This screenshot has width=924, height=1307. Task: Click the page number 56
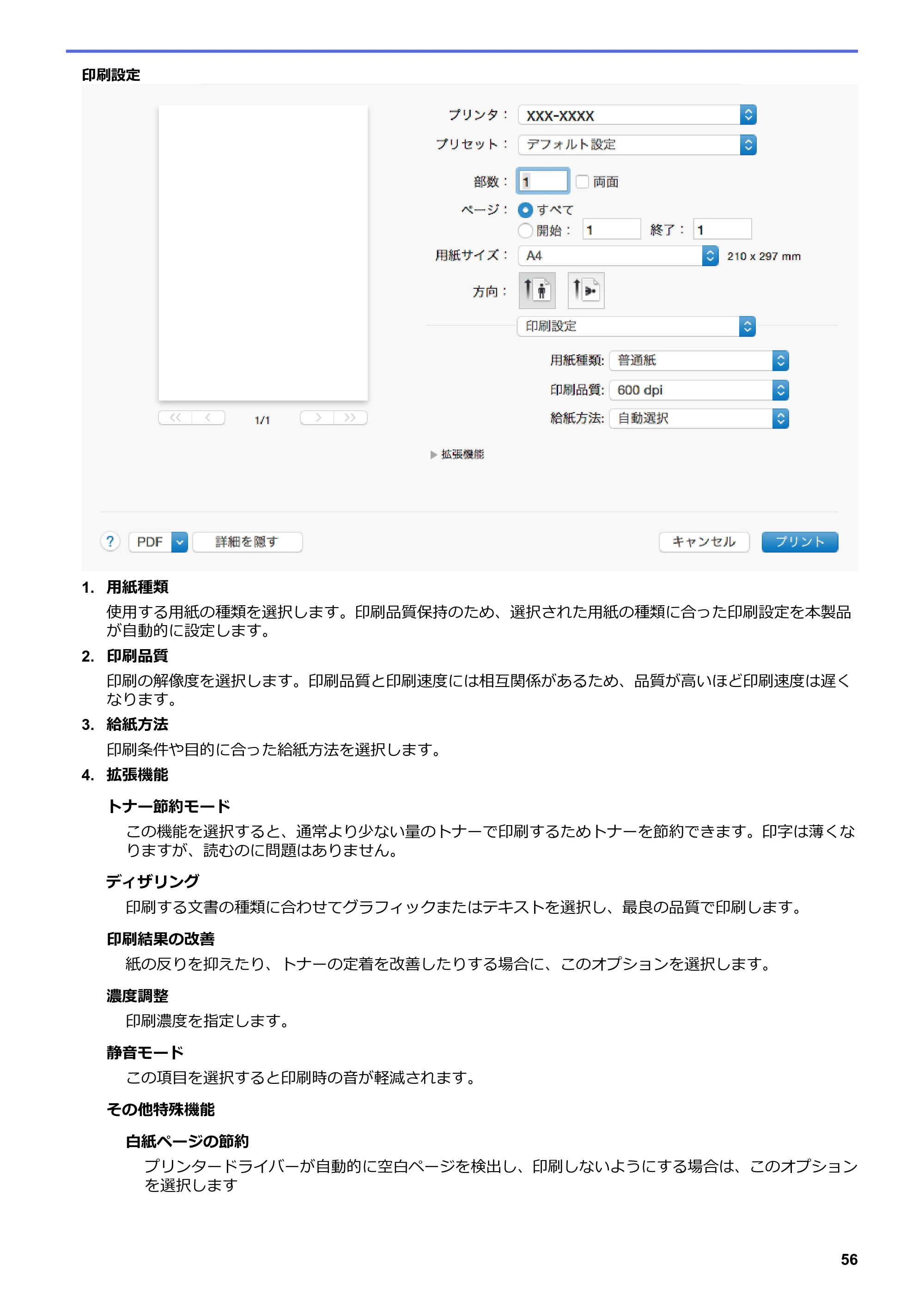tap(849, 1259)
